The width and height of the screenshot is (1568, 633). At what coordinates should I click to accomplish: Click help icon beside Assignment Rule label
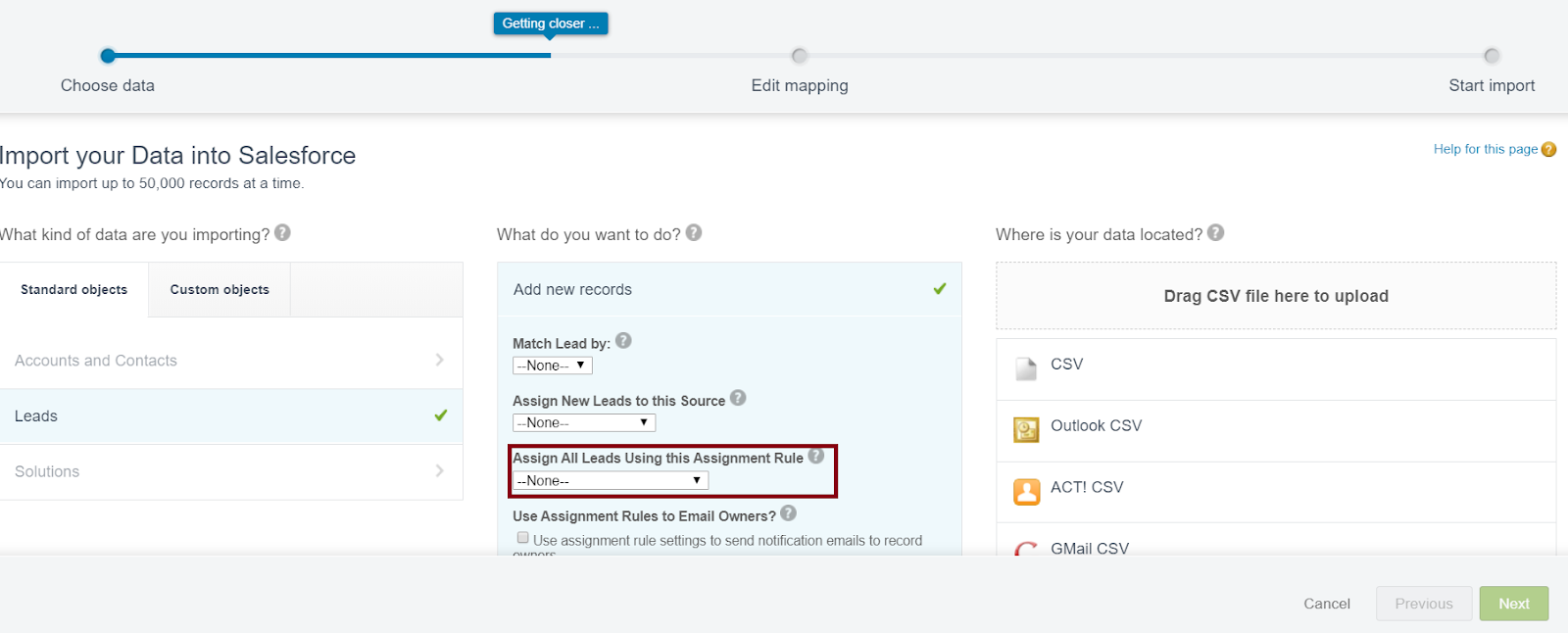point(815,456)
